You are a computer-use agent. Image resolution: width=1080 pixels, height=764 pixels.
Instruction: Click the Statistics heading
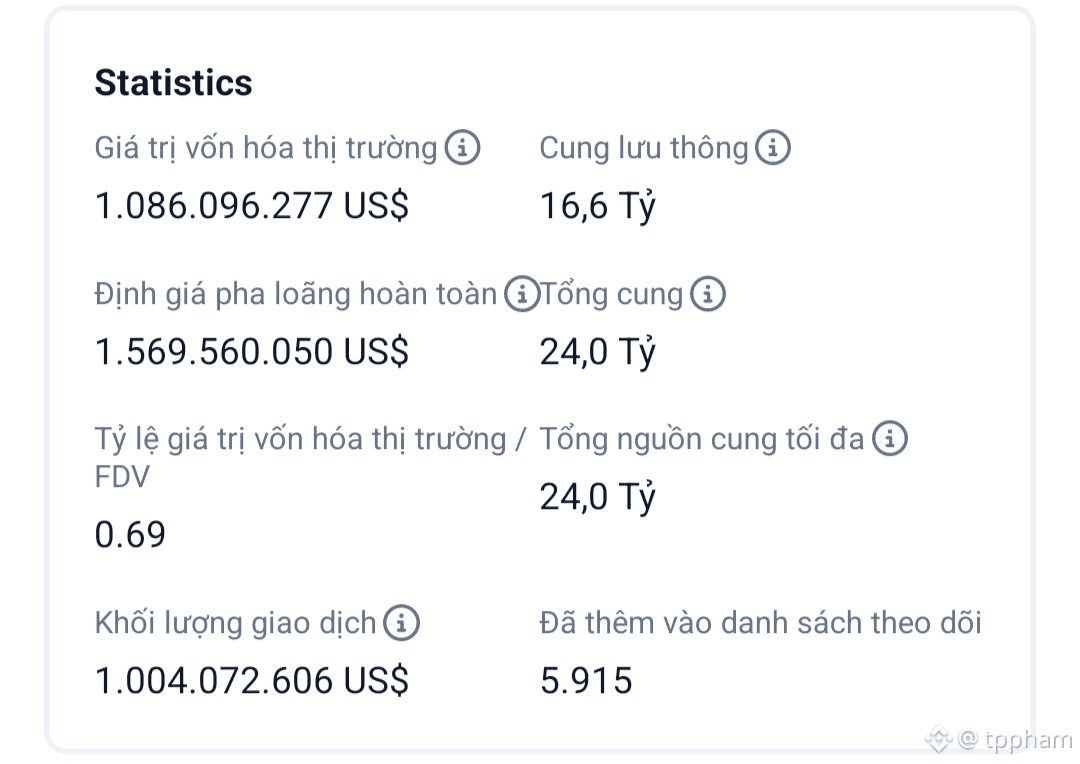tap(173, 83)
